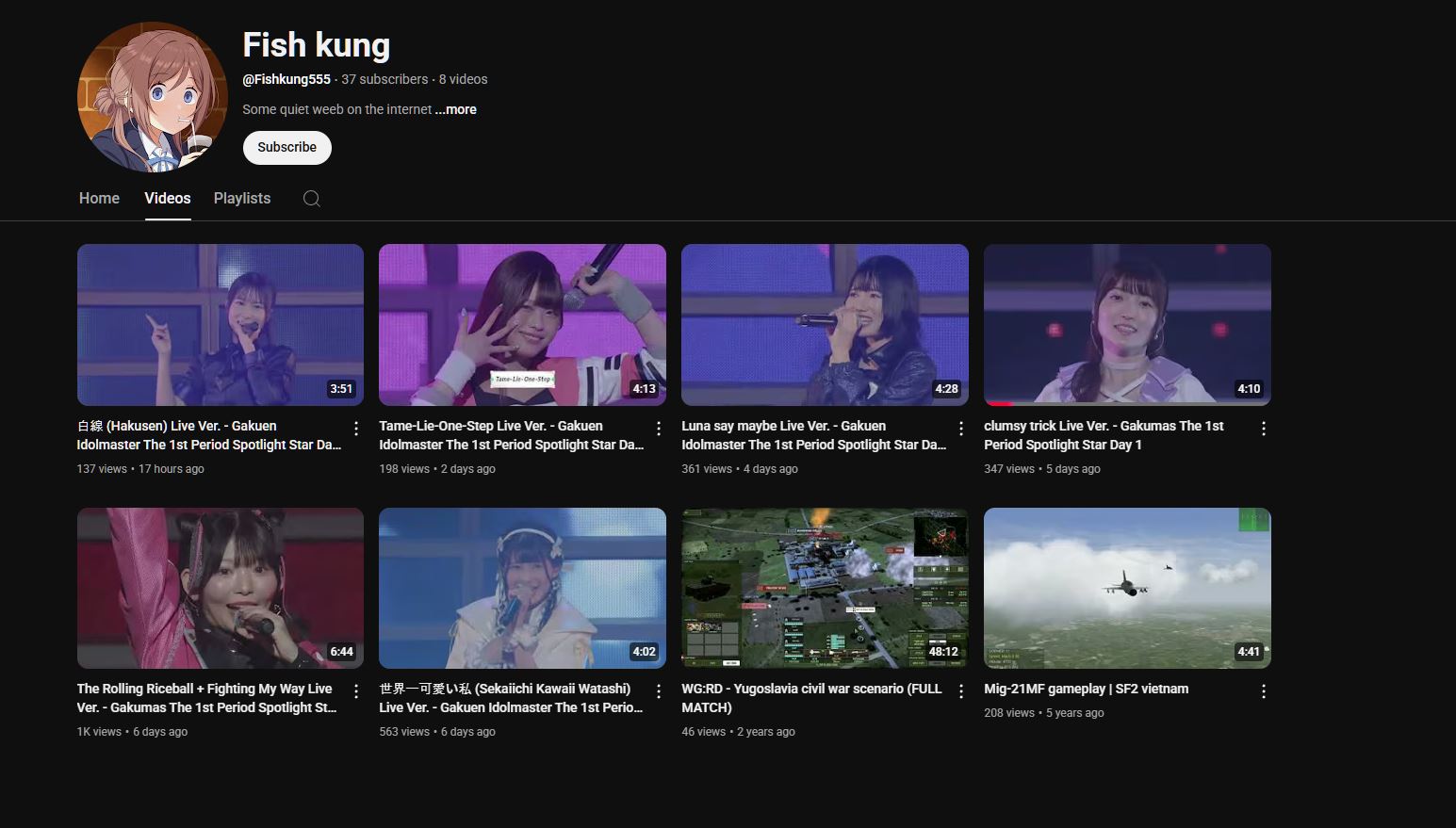1456x828 pixels.
Task: Go to the Playlists tab
Action: pyautogui.click(x=242, y=198)
